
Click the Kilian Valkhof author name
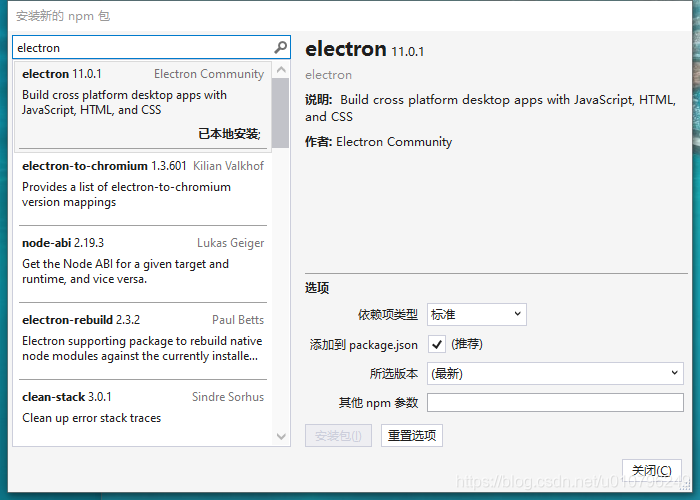tap(229, 166)
